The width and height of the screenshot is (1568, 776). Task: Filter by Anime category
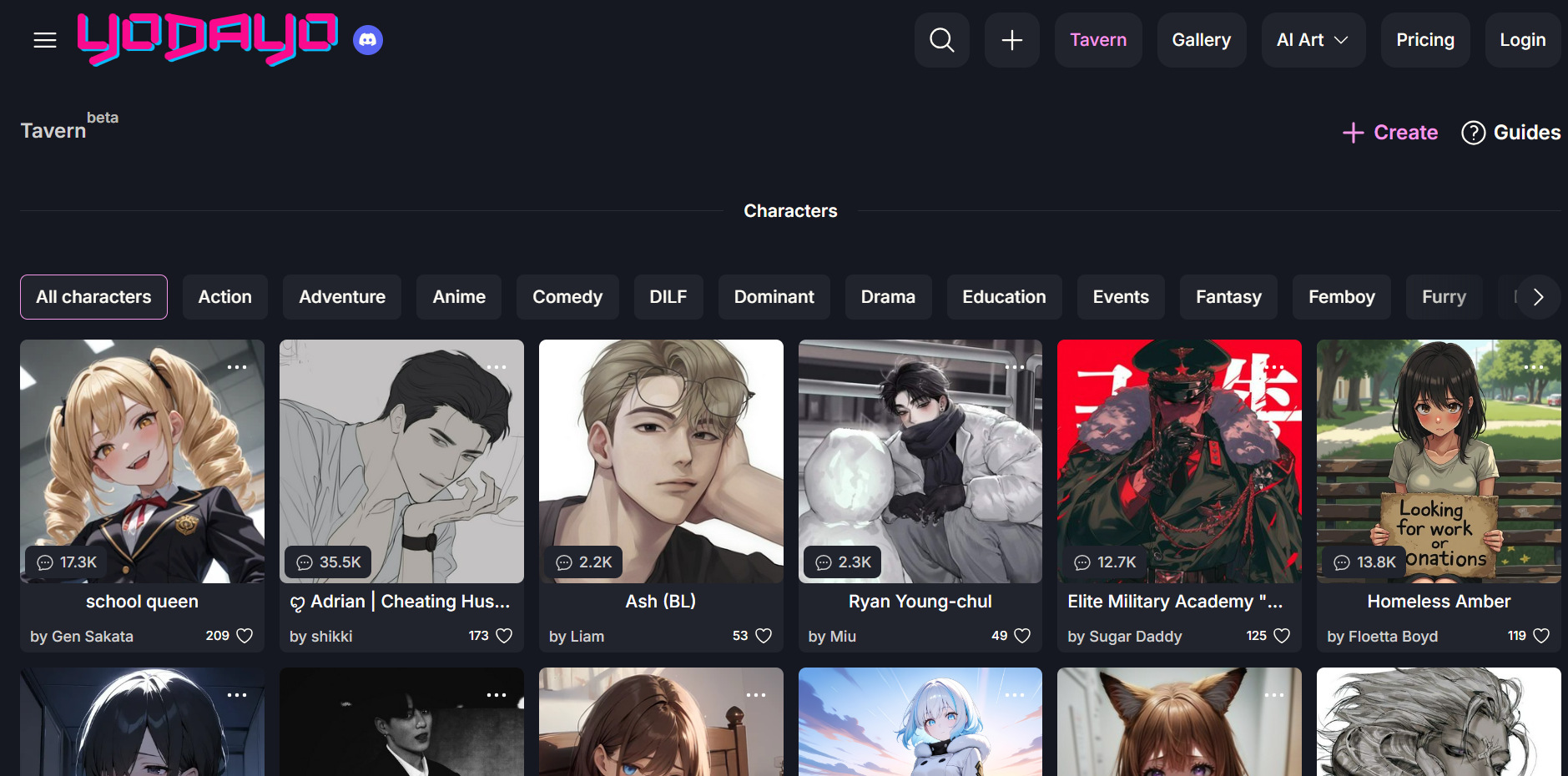[x=459, y=297]
